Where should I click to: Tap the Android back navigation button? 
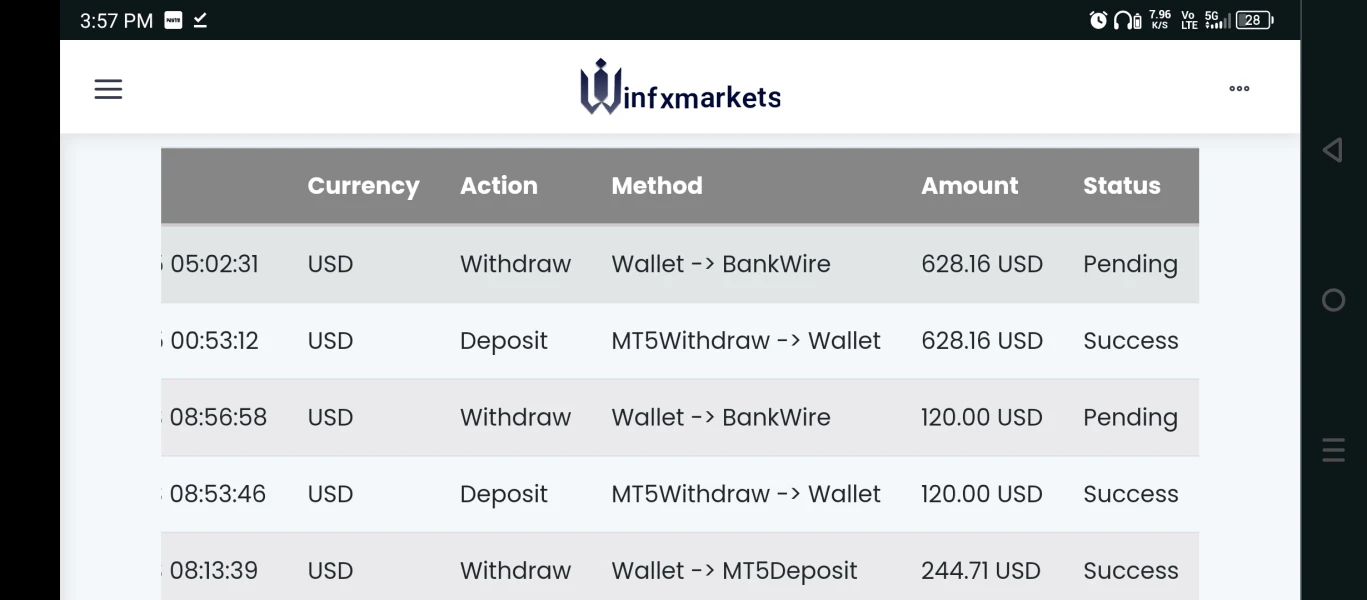[1332, 150]
